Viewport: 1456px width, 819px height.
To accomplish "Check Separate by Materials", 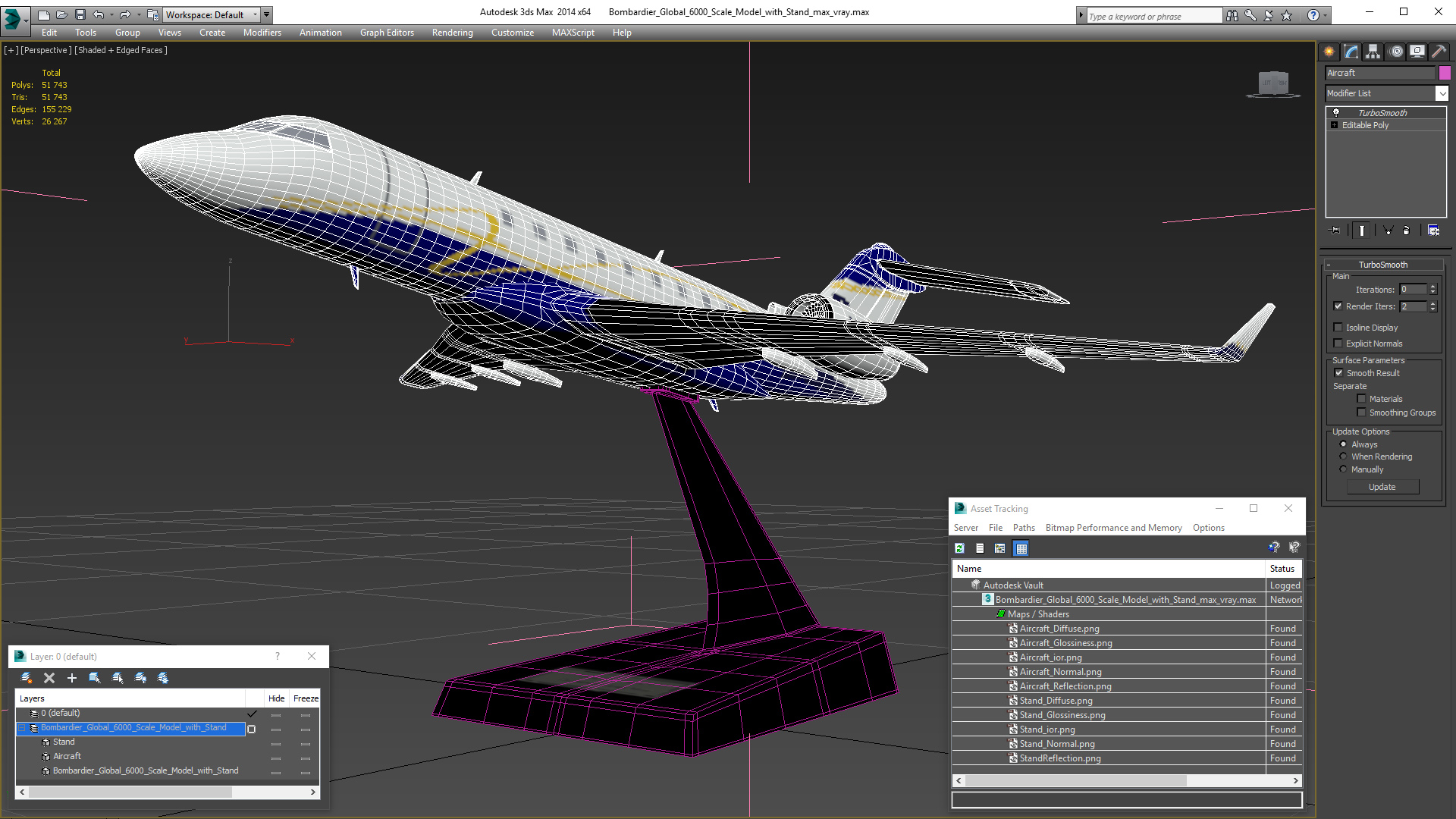I will (x=1361, y=399).
